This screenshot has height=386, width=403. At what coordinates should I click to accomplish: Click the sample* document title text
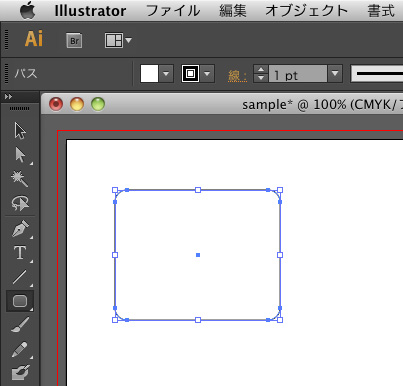(268, 105)
